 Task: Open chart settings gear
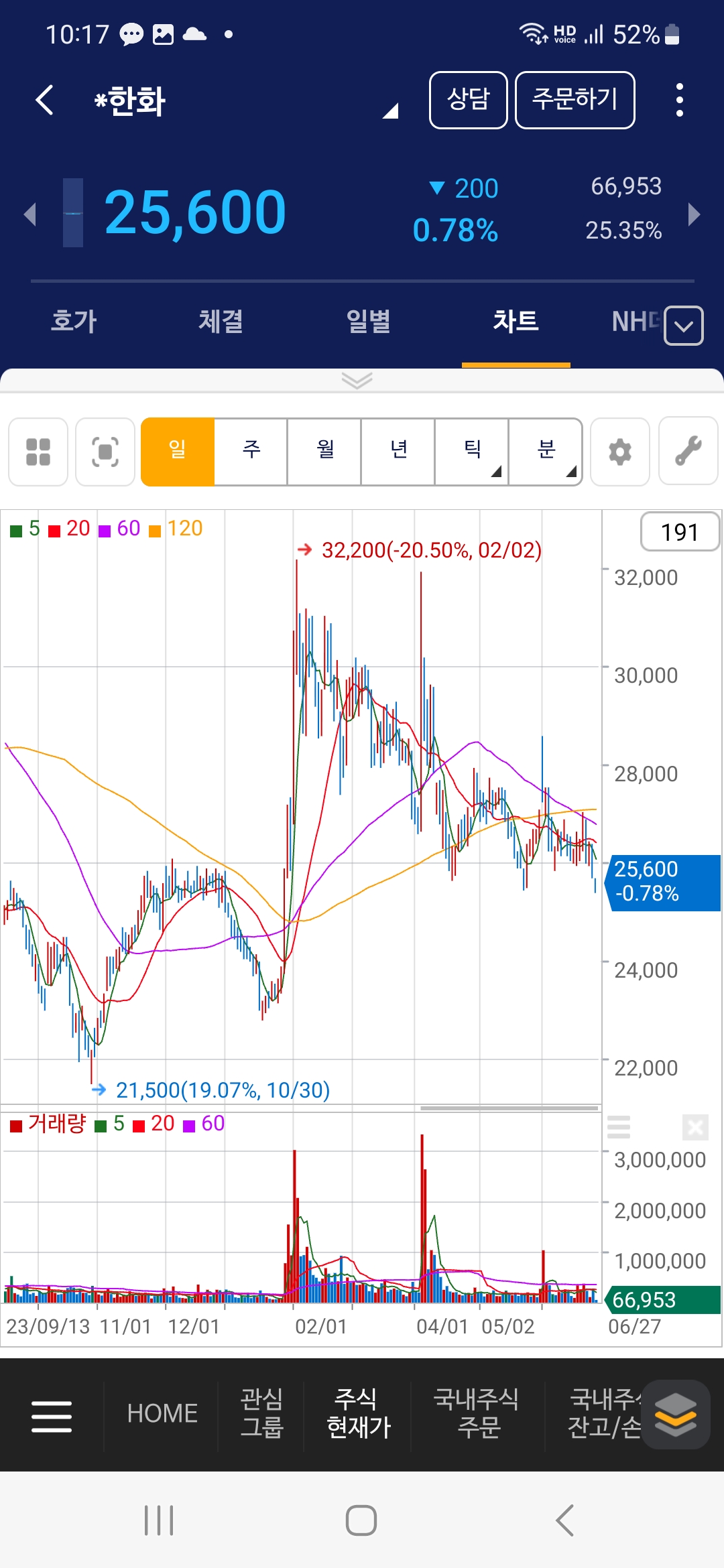pyautogui.click(x=620, y=452)
